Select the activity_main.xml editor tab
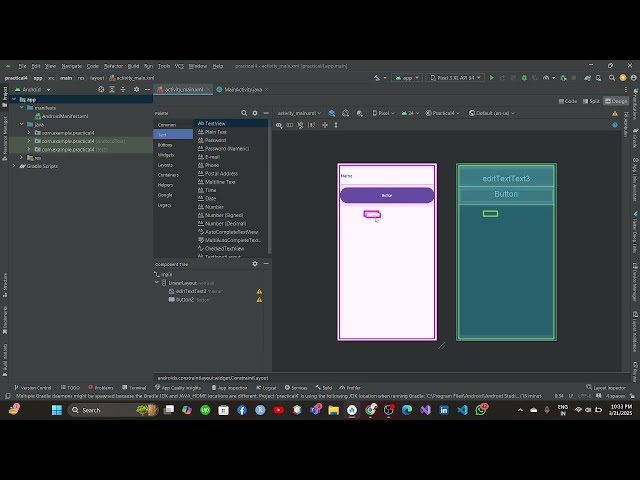640x480 pixels. pyautogui.click(x=183, y=89)
